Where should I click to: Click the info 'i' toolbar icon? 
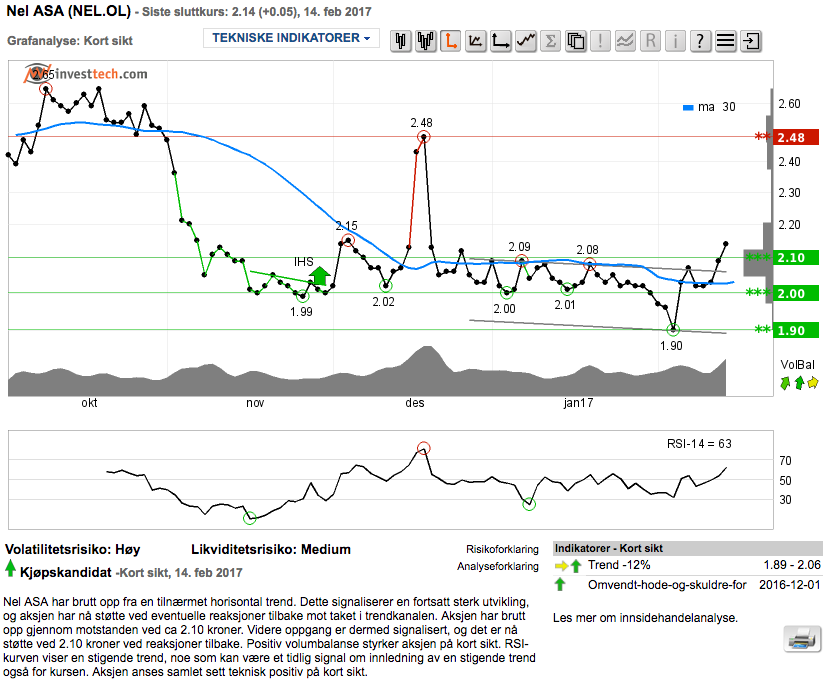[x=675, y=41]
